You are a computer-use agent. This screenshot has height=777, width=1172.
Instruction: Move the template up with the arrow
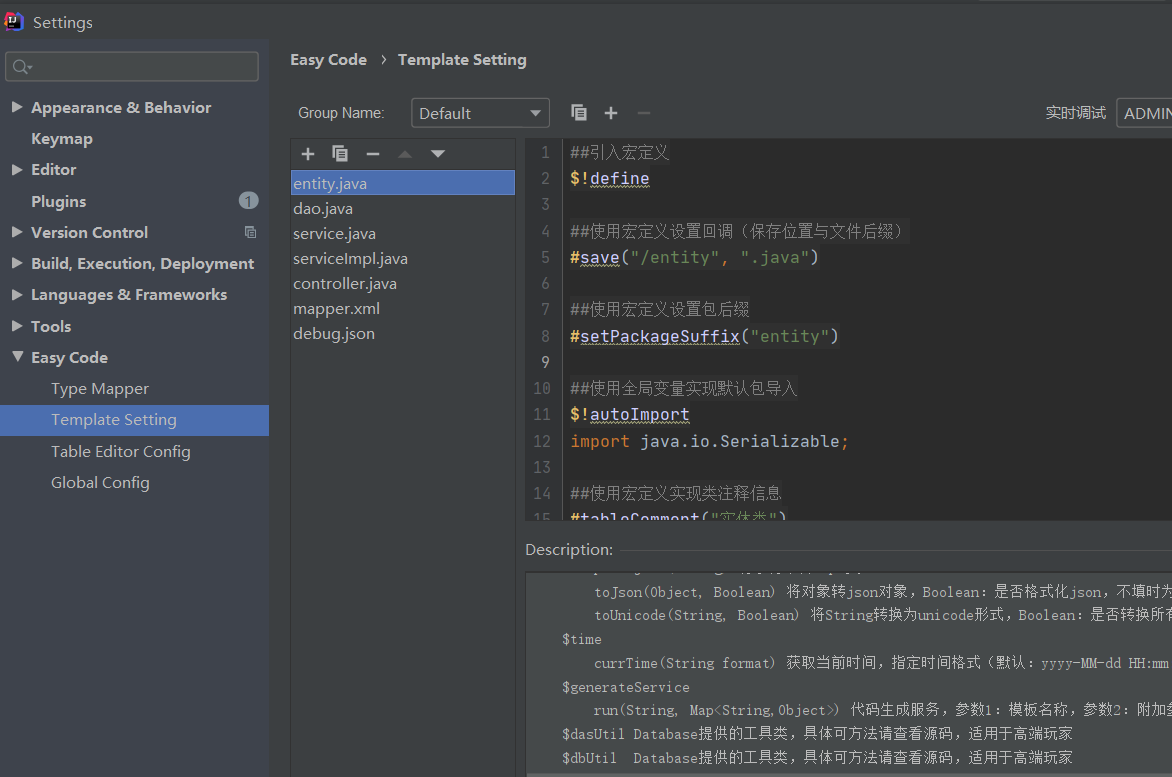(x=405, y=154)
